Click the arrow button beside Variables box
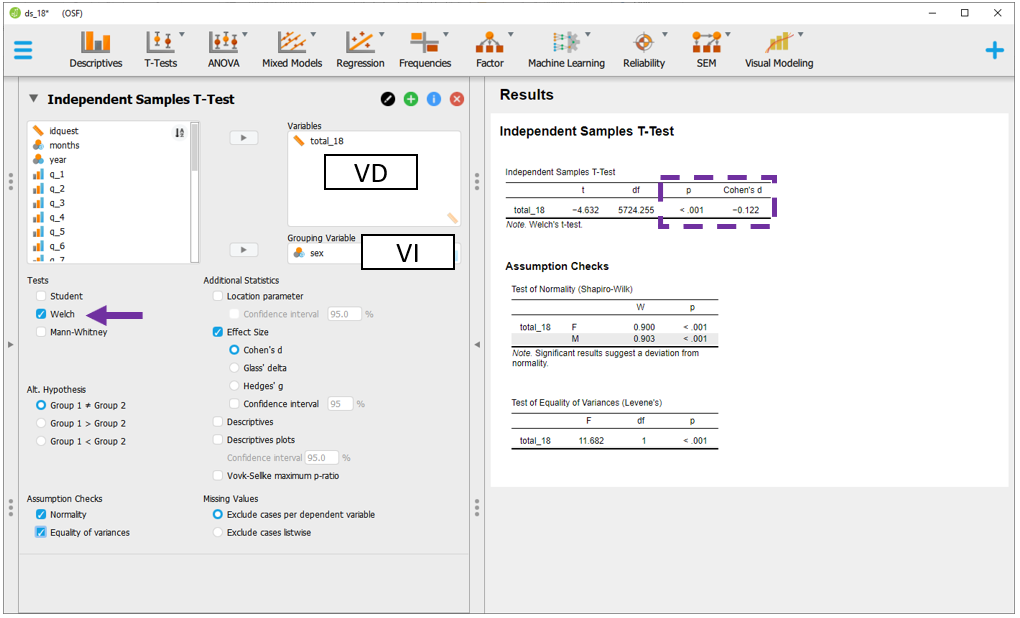Image resolution: width=1020 pixels, height=618 pixels. [244, 138]
